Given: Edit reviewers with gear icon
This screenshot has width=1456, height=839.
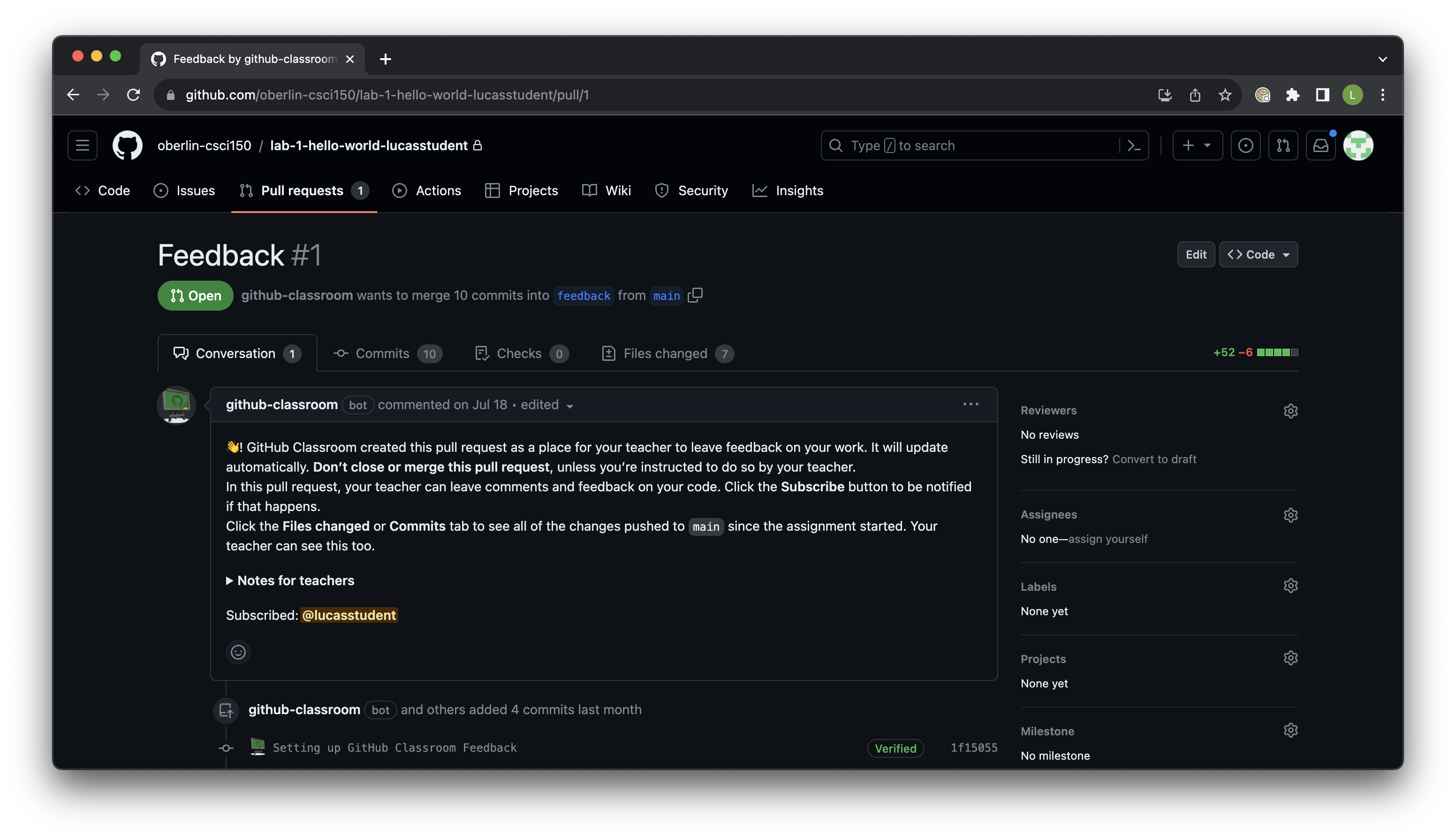Looking at the screenshot, I should [1290, 410].
